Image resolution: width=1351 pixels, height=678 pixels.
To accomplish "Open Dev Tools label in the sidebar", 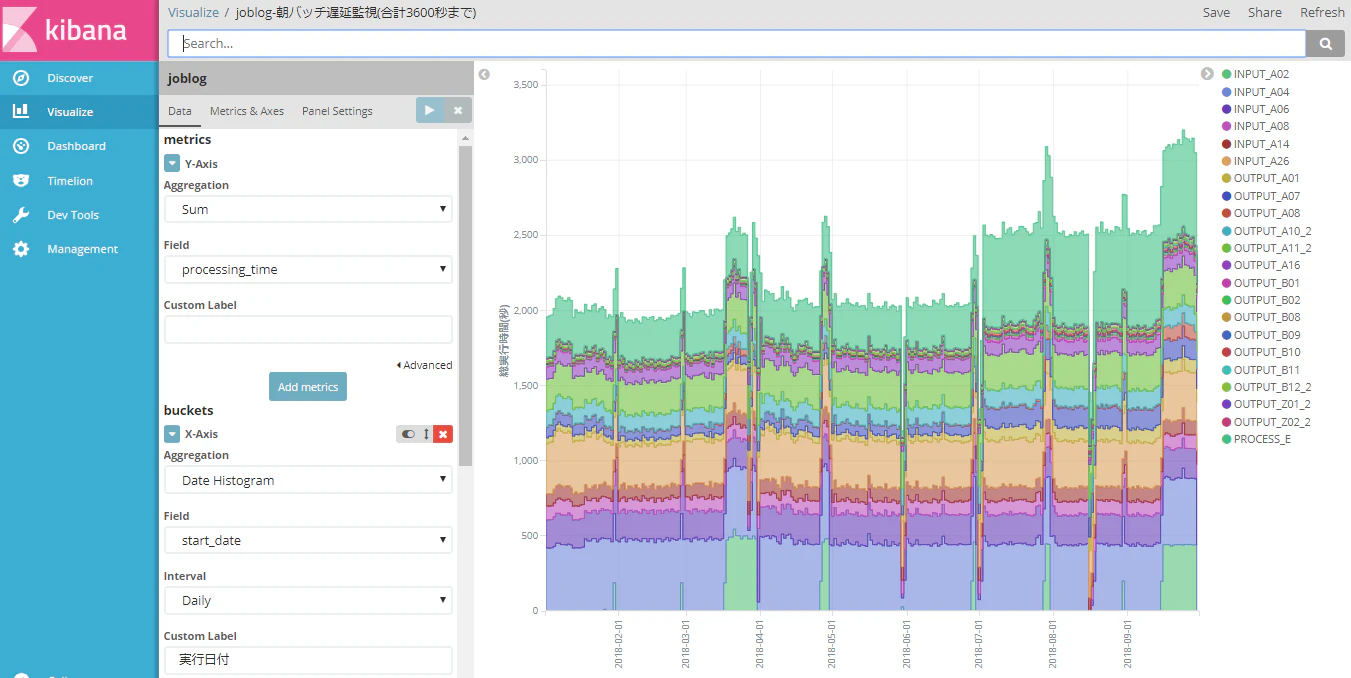I will [73, 215].
